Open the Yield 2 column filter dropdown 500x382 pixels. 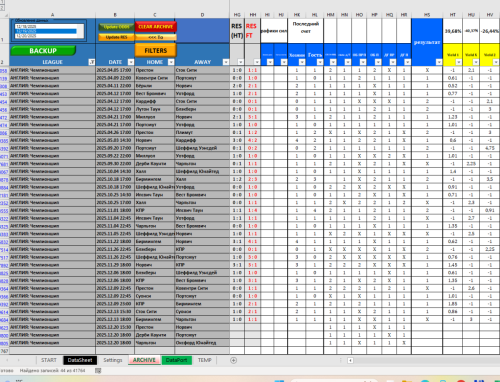496,62
